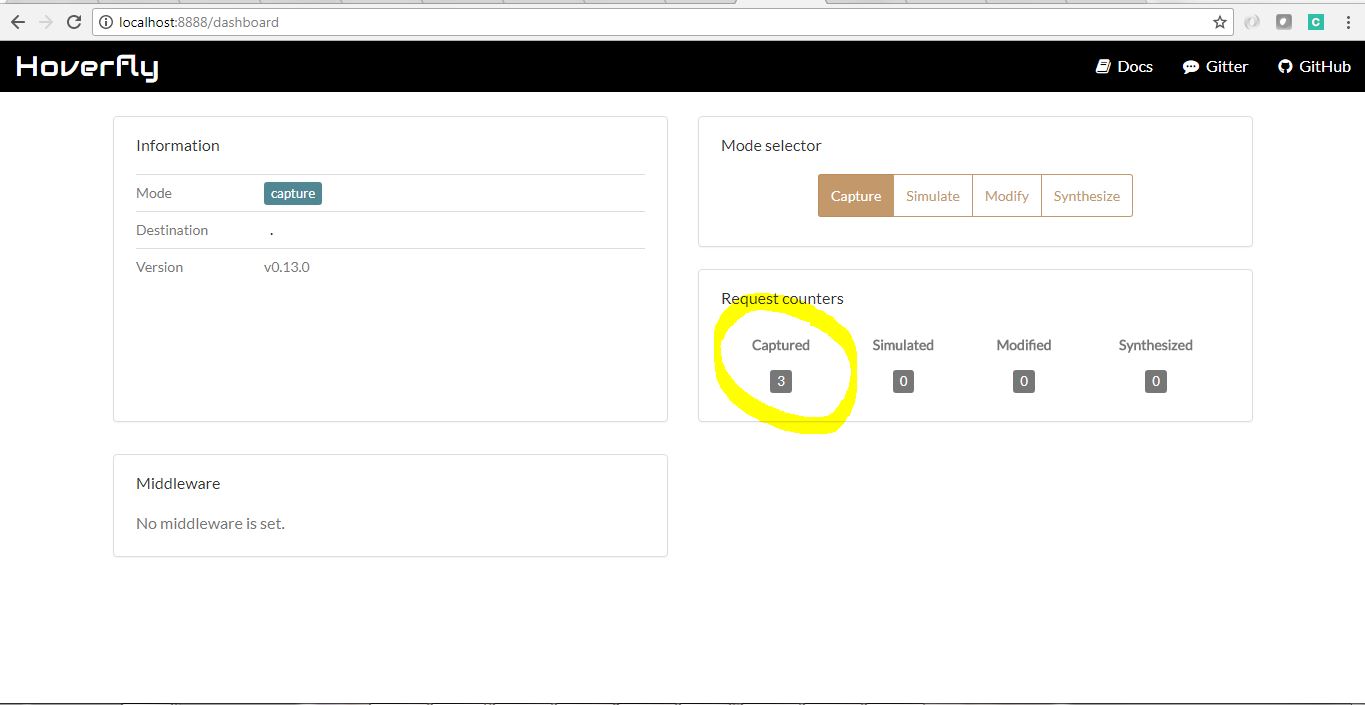
Task: Click the Destination label
Action: point(172,230)
